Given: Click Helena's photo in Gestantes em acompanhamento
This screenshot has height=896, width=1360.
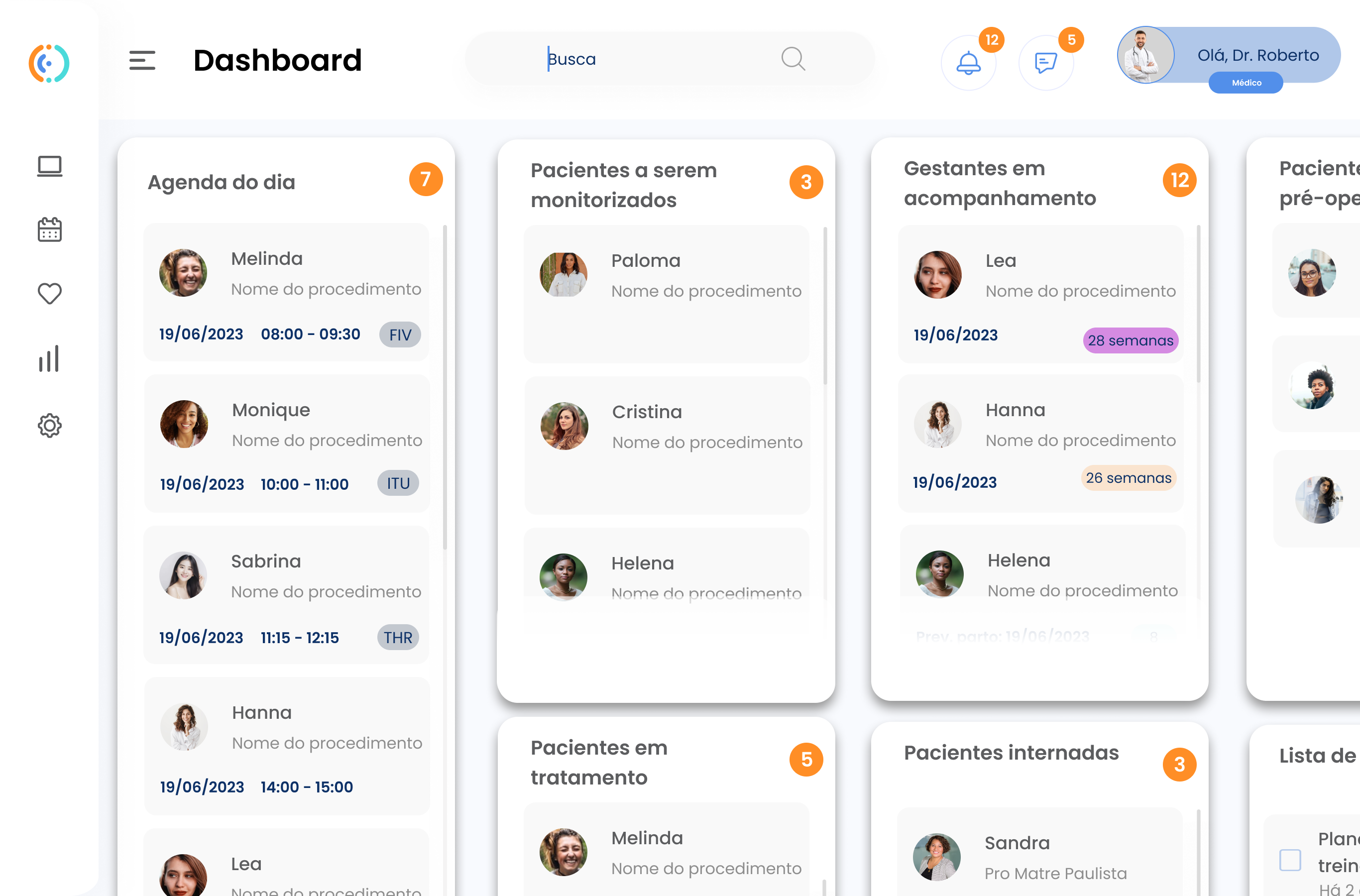Looking at the screenshot, I should [939, 574].
